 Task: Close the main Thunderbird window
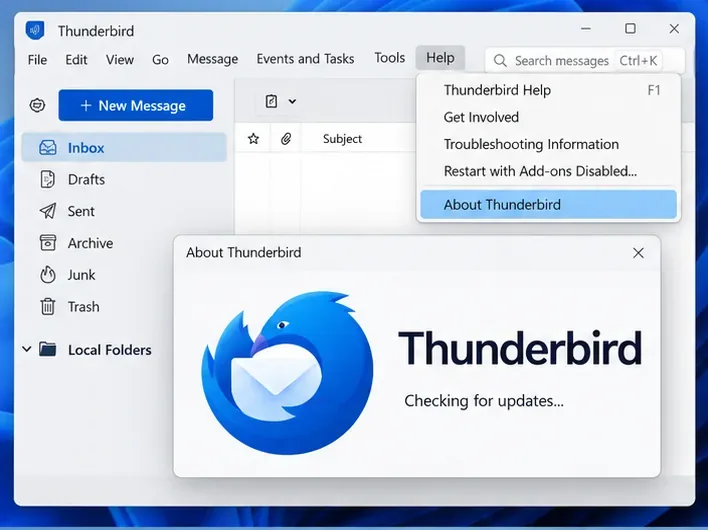[x=674, y=28]
